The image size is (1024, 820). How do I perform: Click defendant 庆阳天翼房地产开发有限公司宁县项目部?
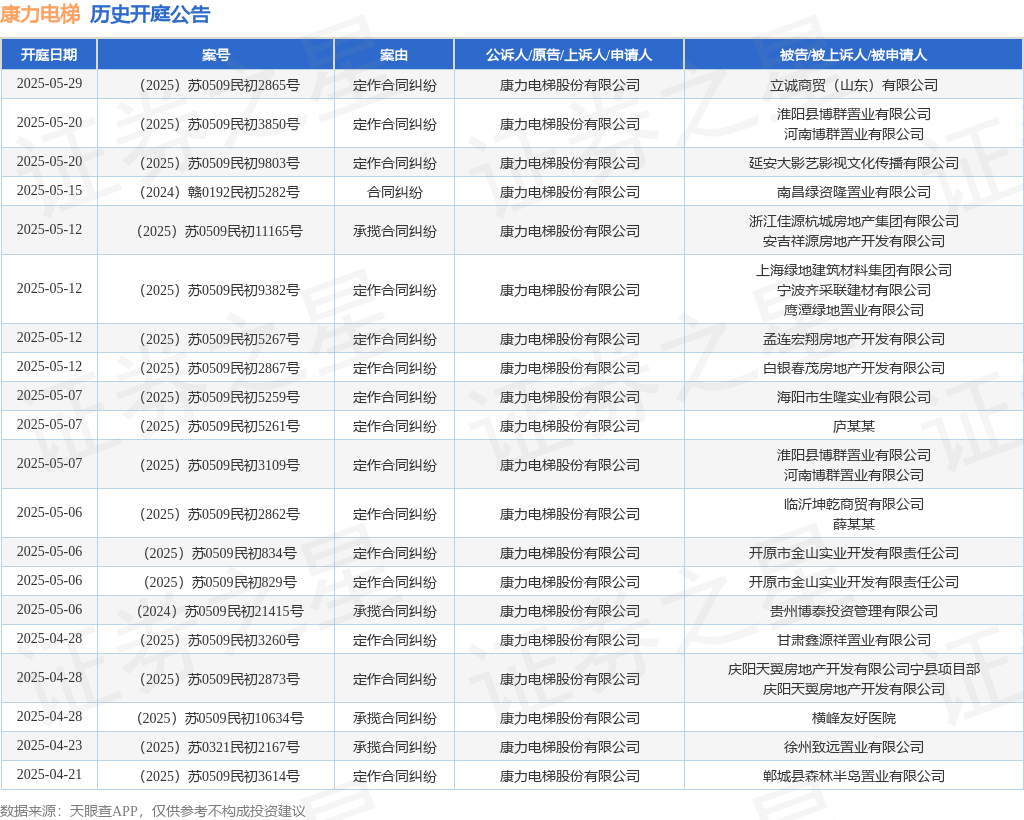click(854, 669)
